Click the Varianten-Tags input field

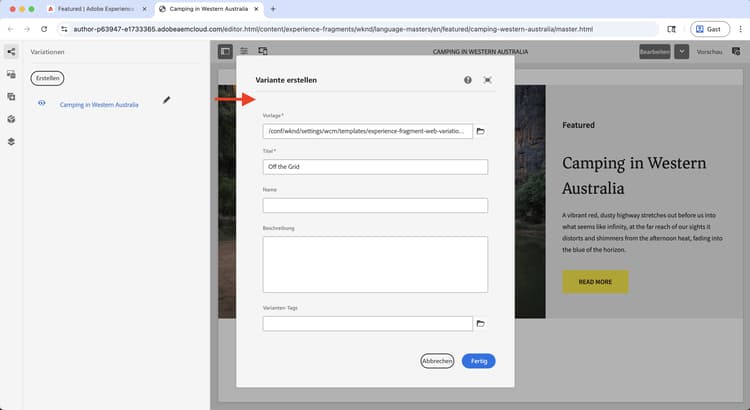(367, 324)
